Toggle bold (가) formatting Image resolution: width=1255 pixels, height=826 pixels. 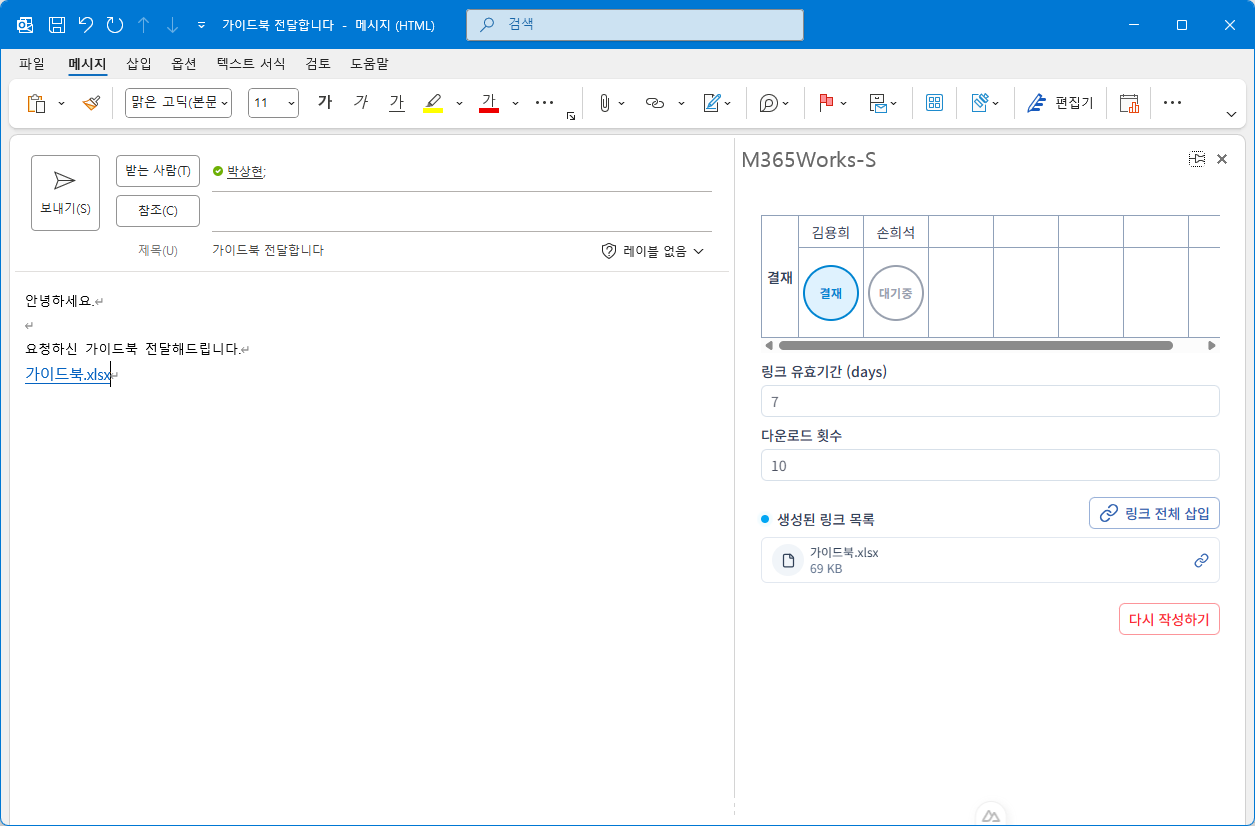[x=324, y=103]
